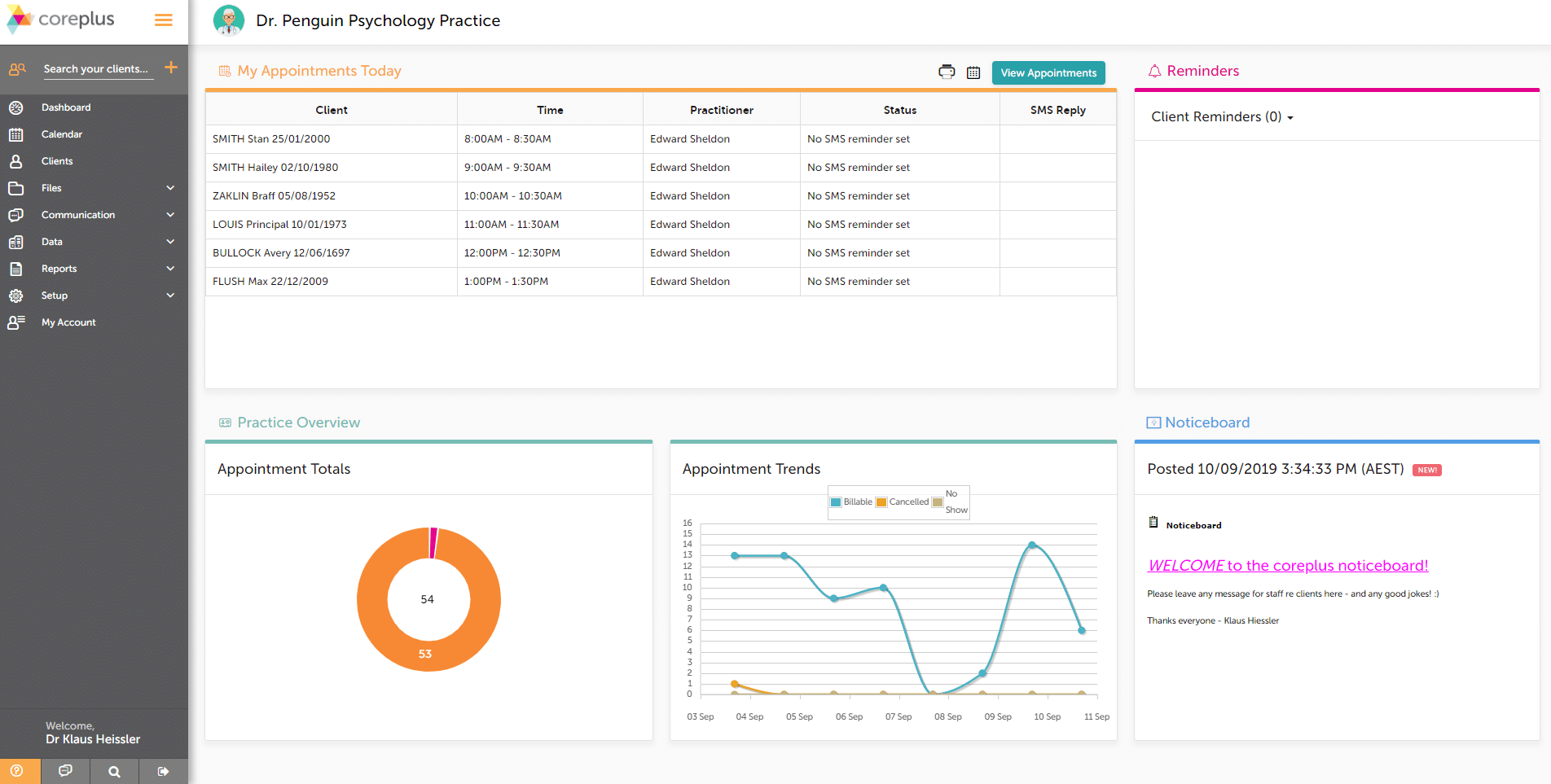Image resolution: width=1551 pixels, height=784 pixels.
Task: Toggle the Billable series in the trends legend
Action: pyautogui.click(x=851, y=501)
